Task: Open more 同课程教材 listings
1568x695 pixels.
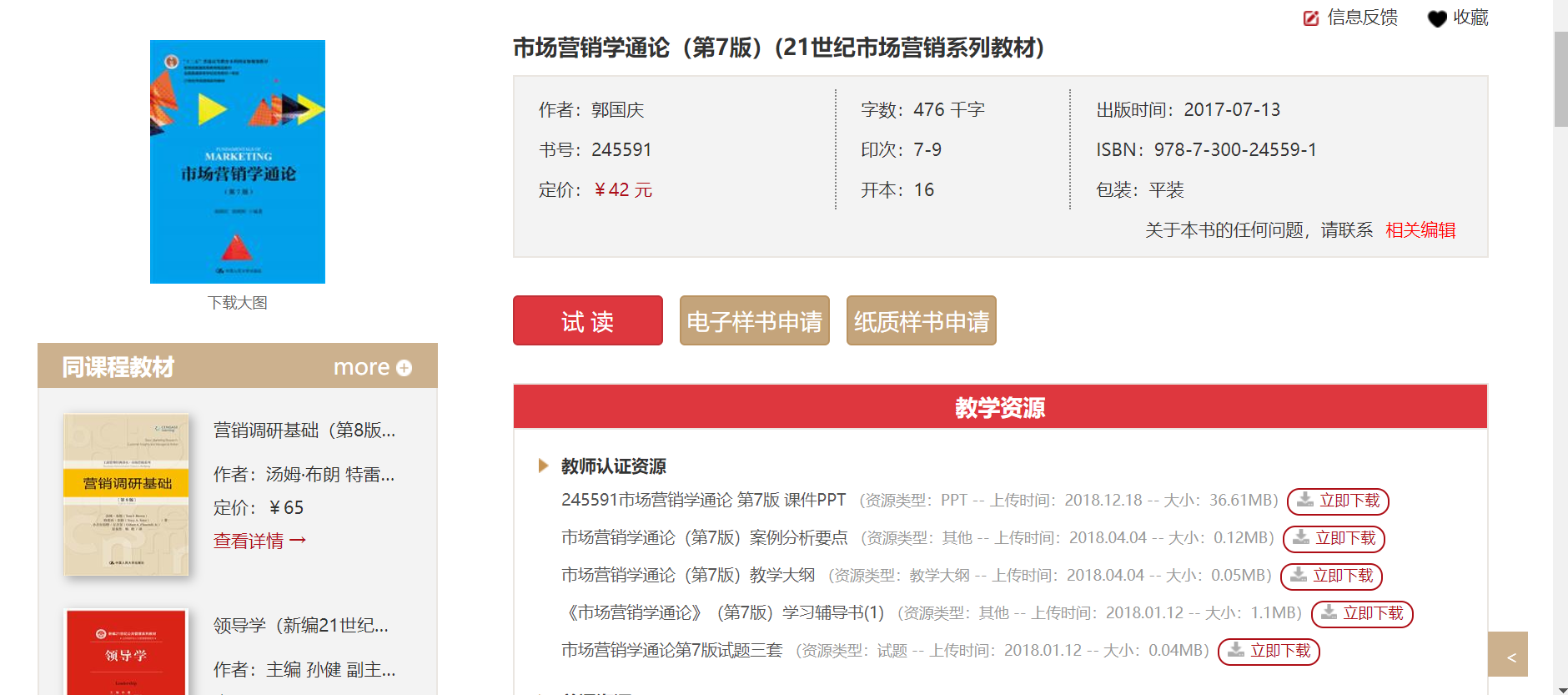Action: [372, 367]
